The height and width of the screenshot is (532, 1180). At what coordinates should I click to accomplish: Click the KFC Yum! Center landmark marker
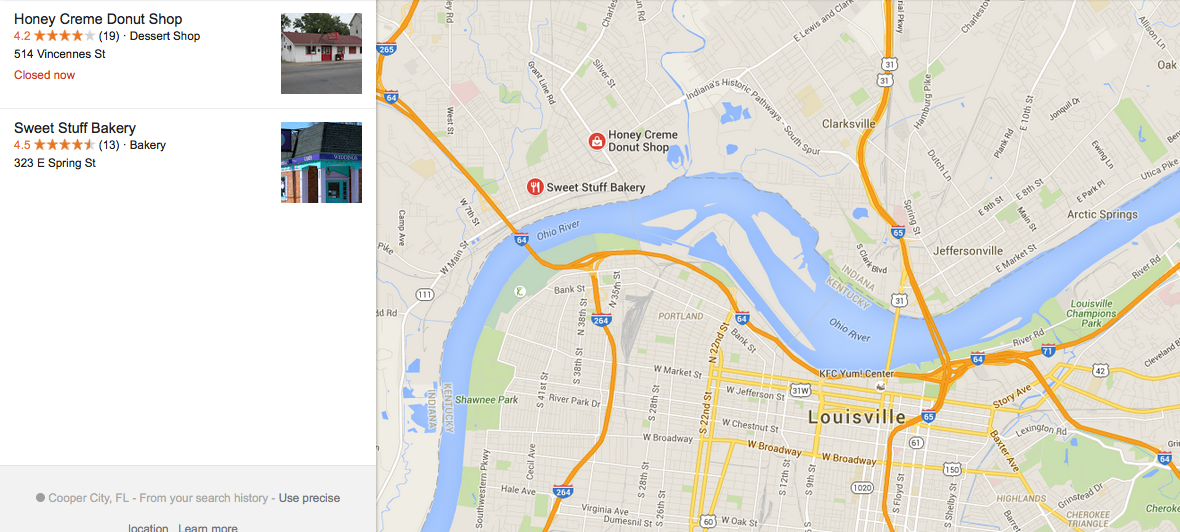(x=881, y=385)
